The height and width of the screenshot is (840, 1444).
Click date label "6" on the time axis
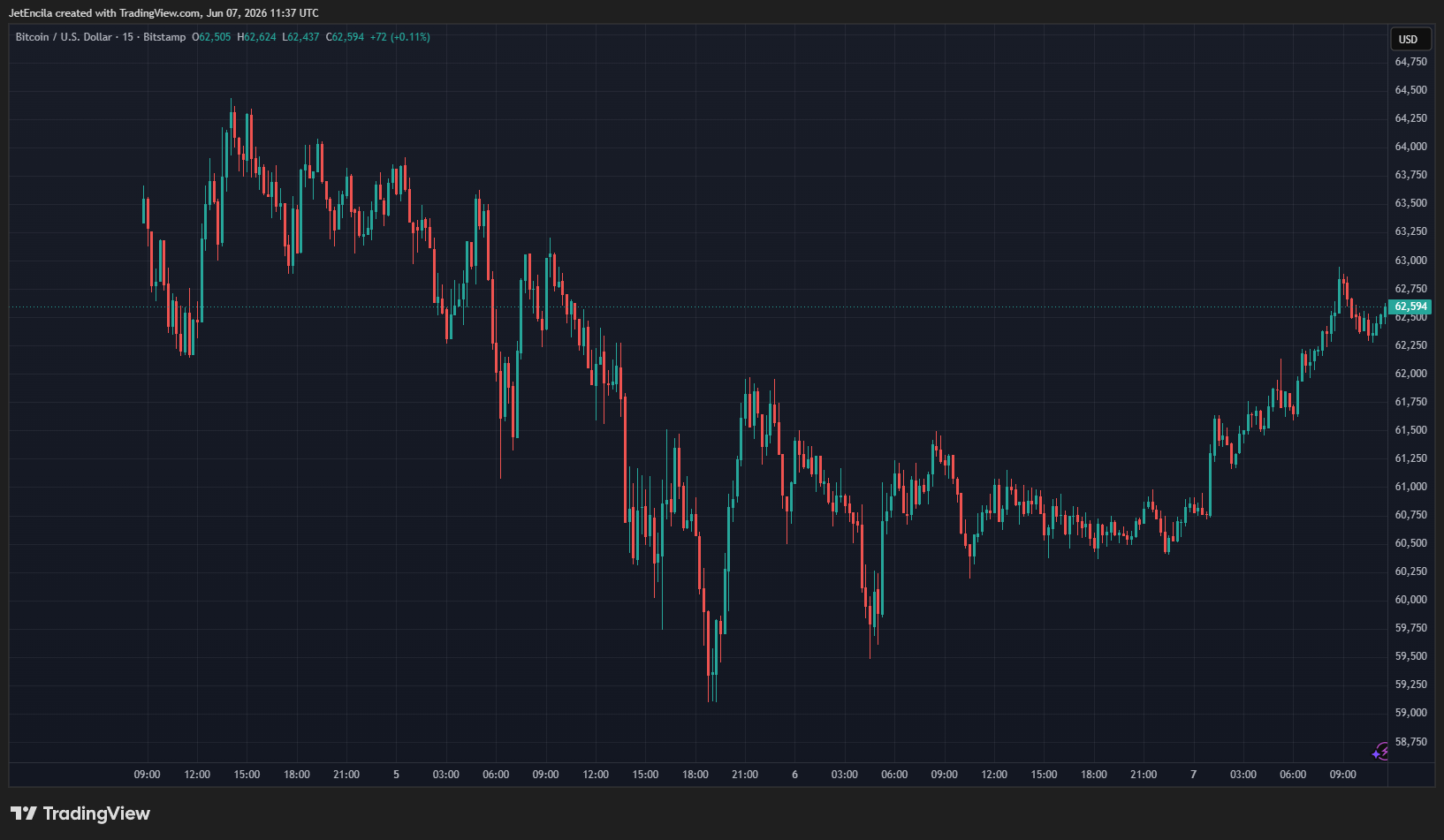794,775
